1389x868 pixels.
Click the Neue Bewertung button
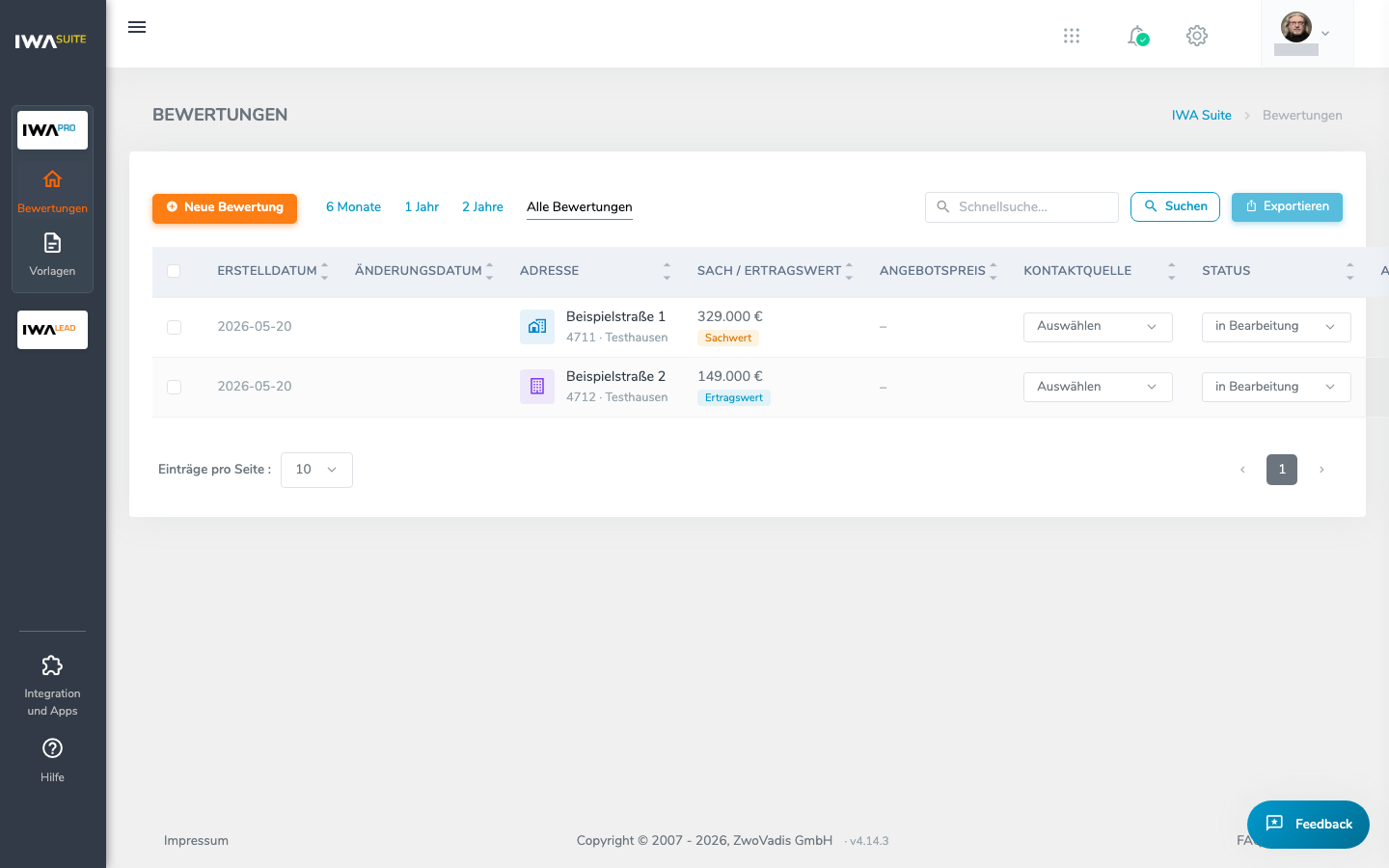point(225,207)
